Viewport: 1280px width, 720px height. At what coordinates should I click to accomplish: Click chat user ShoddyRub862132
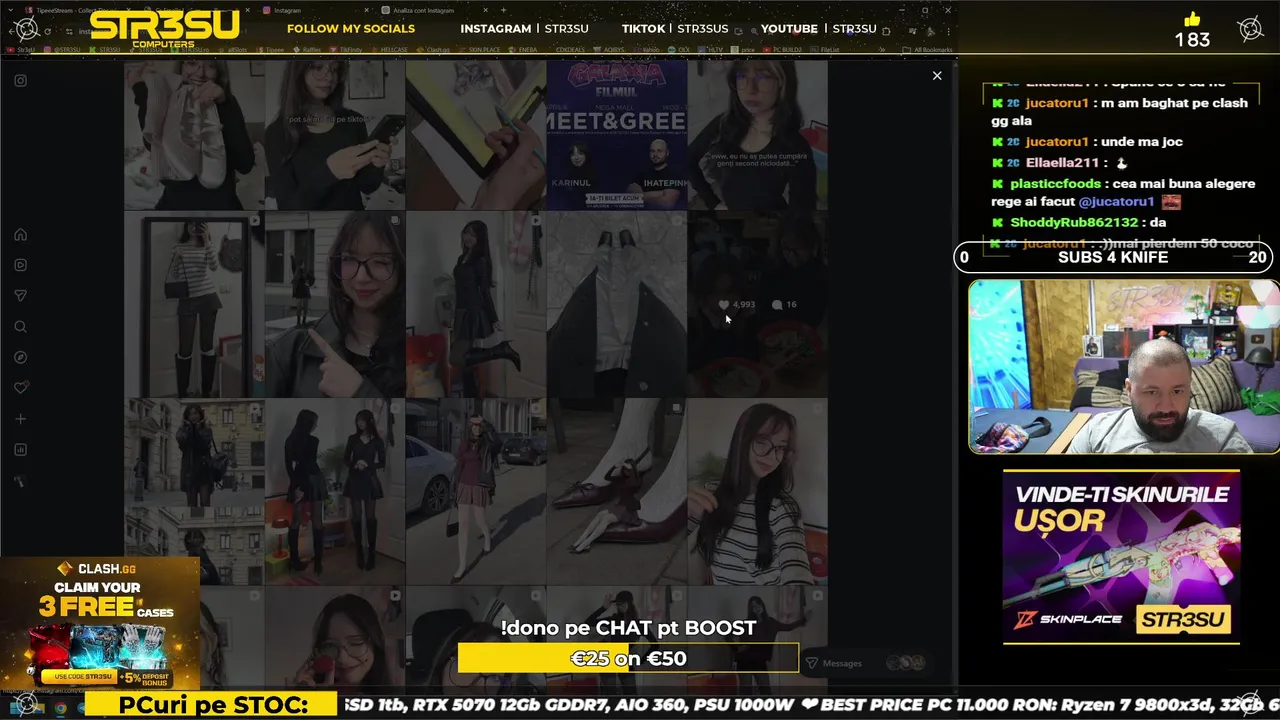(1074, 222)
